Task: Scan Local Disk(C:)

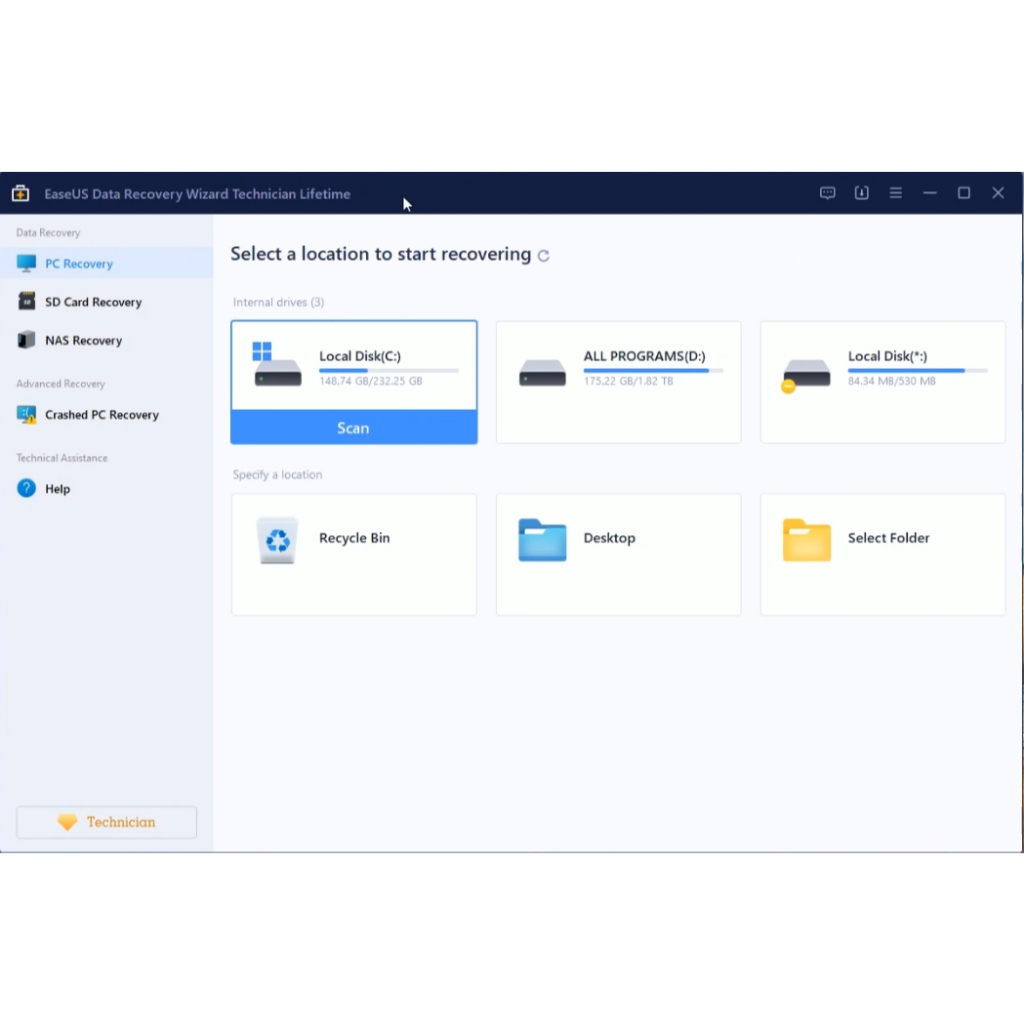Action: pyautogui.click(x=353, y=428)
